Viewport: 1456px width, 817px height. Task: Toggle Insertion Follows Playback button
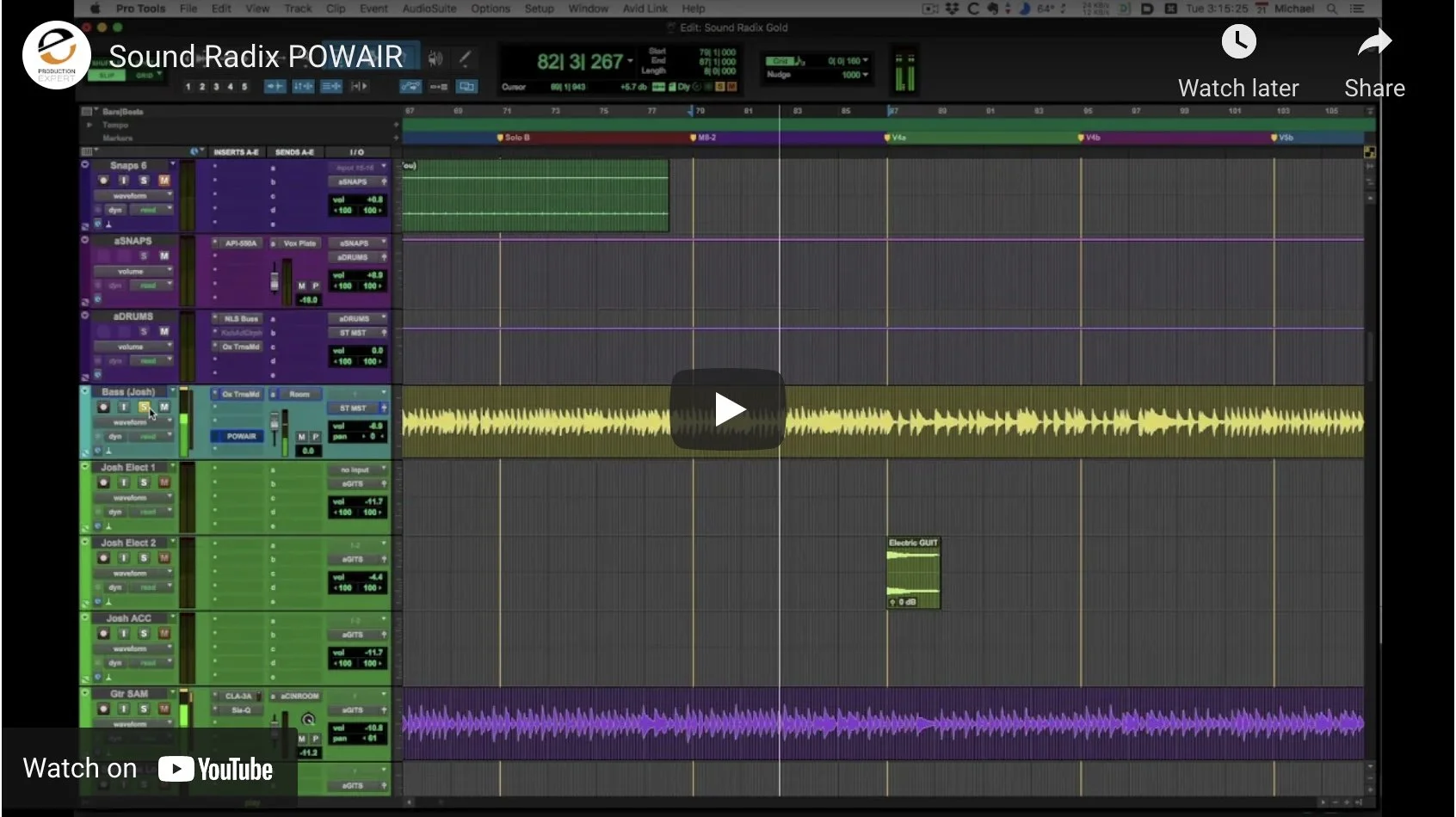point(360,87)
